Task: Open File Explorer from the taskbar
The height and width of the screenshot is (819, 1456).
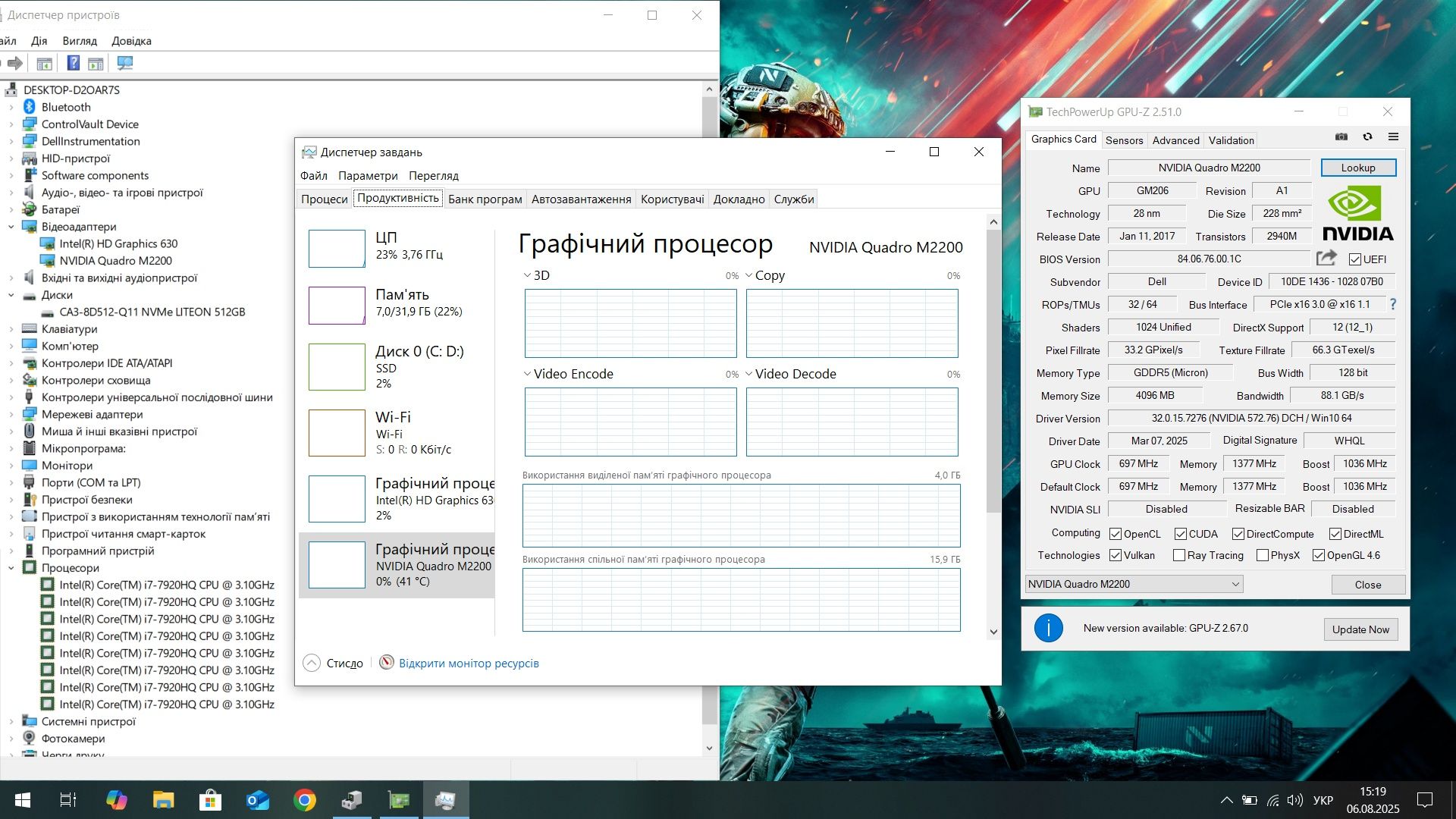Action: pos(163,800)
